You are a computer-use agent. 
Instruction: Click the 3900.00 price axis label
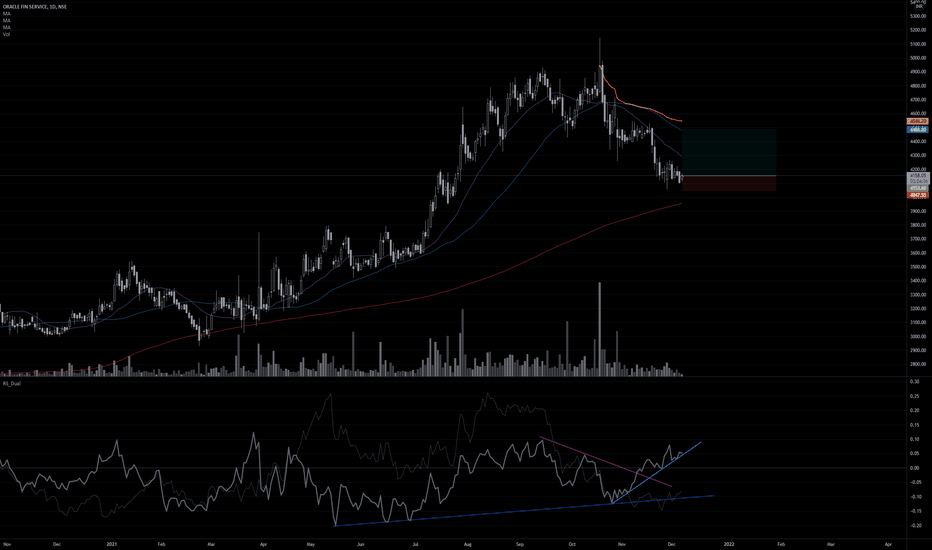point(918,211)
